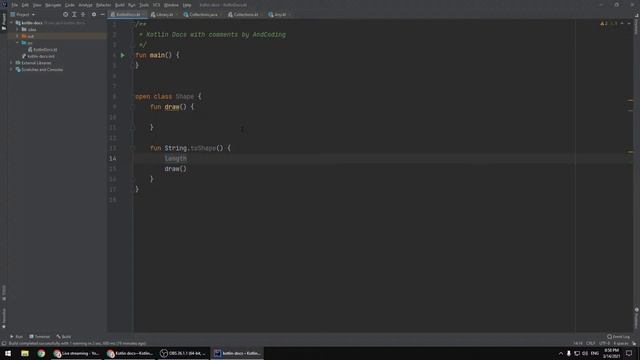Switch to the Collections.java editor tab
The image size is (640, 360).
click(x=202, y=15)
